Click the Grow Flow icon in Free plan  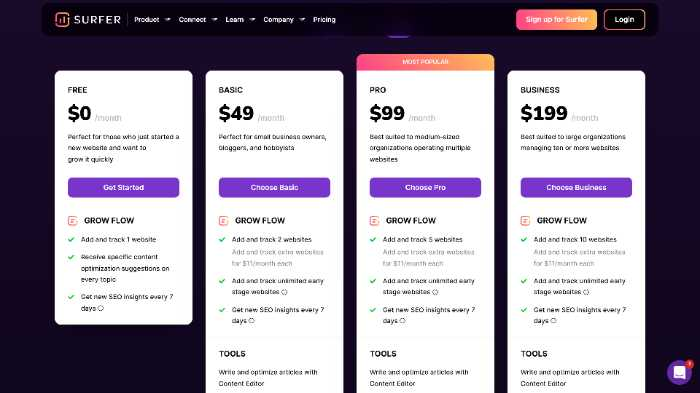click(72, 221)
